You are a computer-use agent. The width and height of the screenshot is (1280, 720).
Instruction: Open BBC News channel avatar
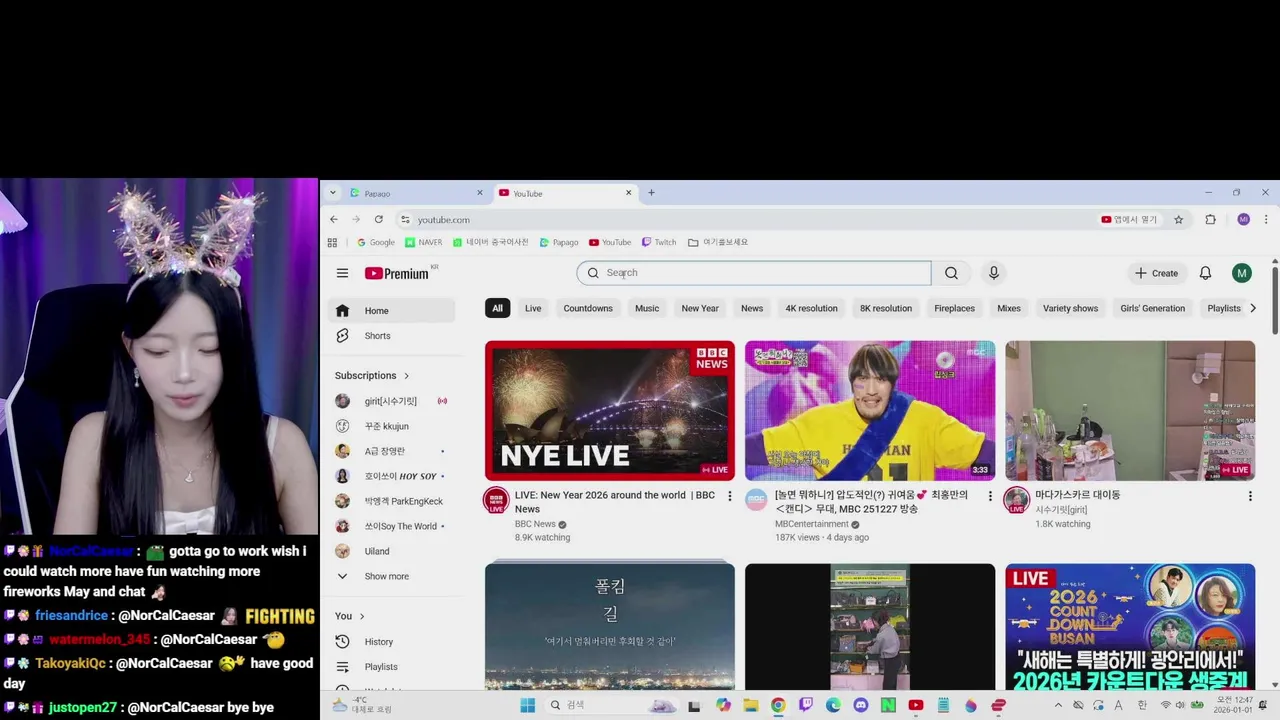tap(496, 500)
